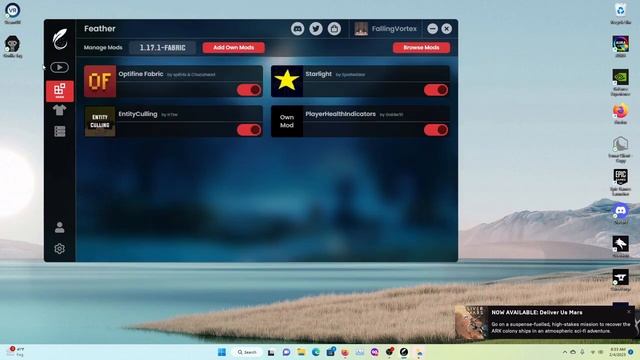Click the Own Mod placeholder icon
This screenshot has height=360, width=640.
tap(287, 121)
